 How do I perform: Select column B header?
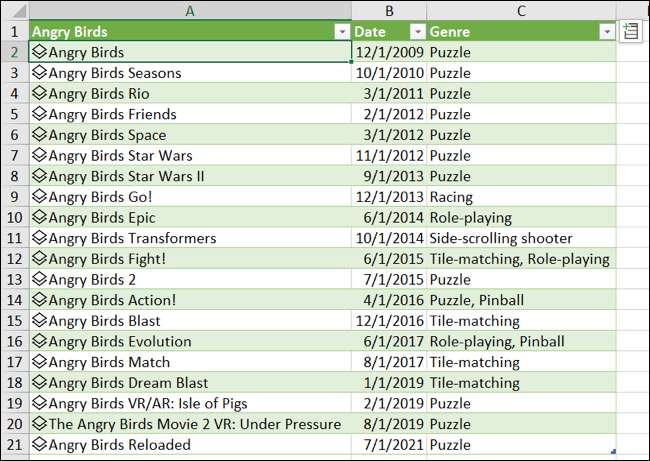[389, 10]
